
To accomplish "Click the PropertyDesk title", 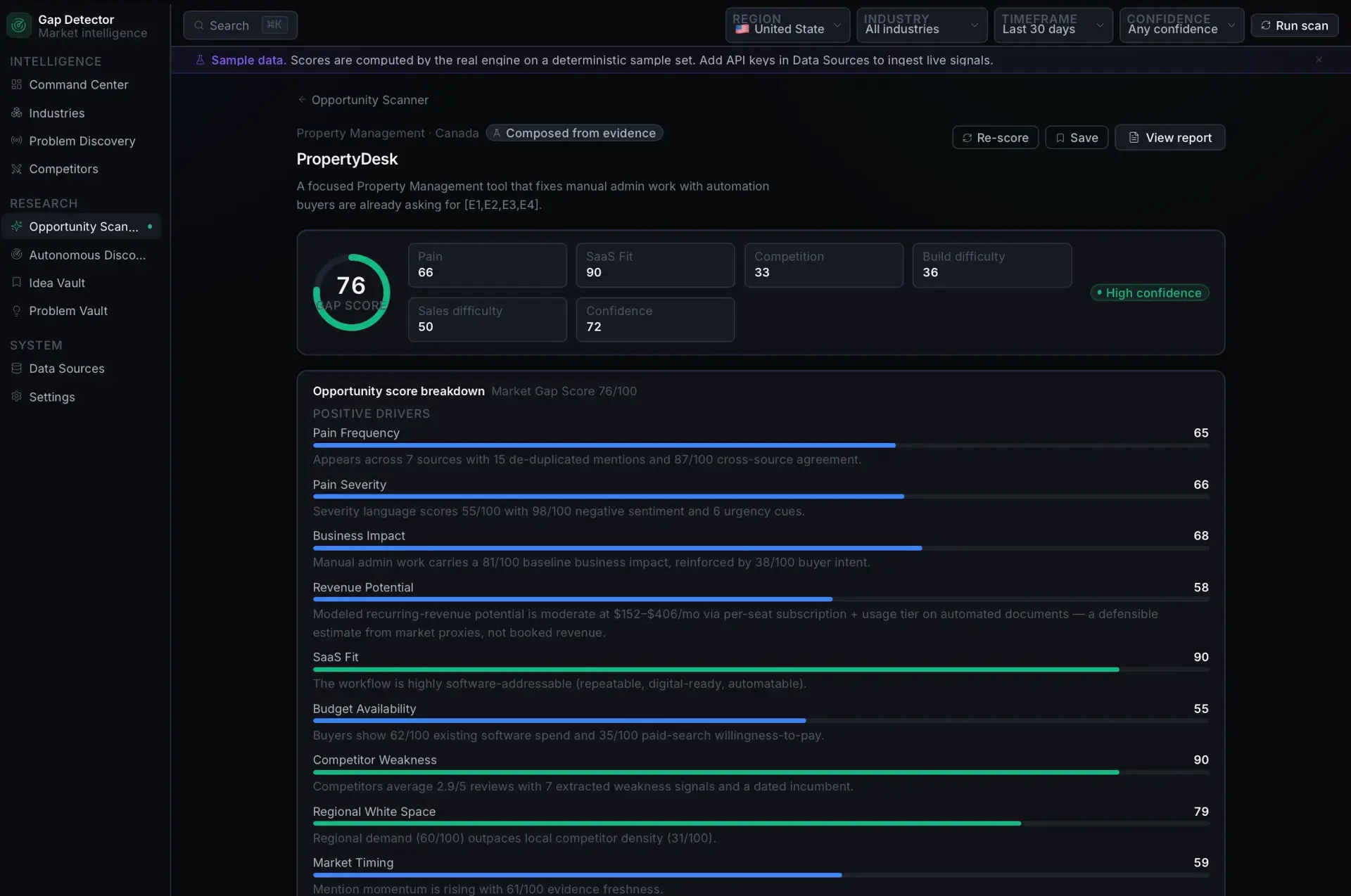I will pyautogui.click(x=347, y=159).
